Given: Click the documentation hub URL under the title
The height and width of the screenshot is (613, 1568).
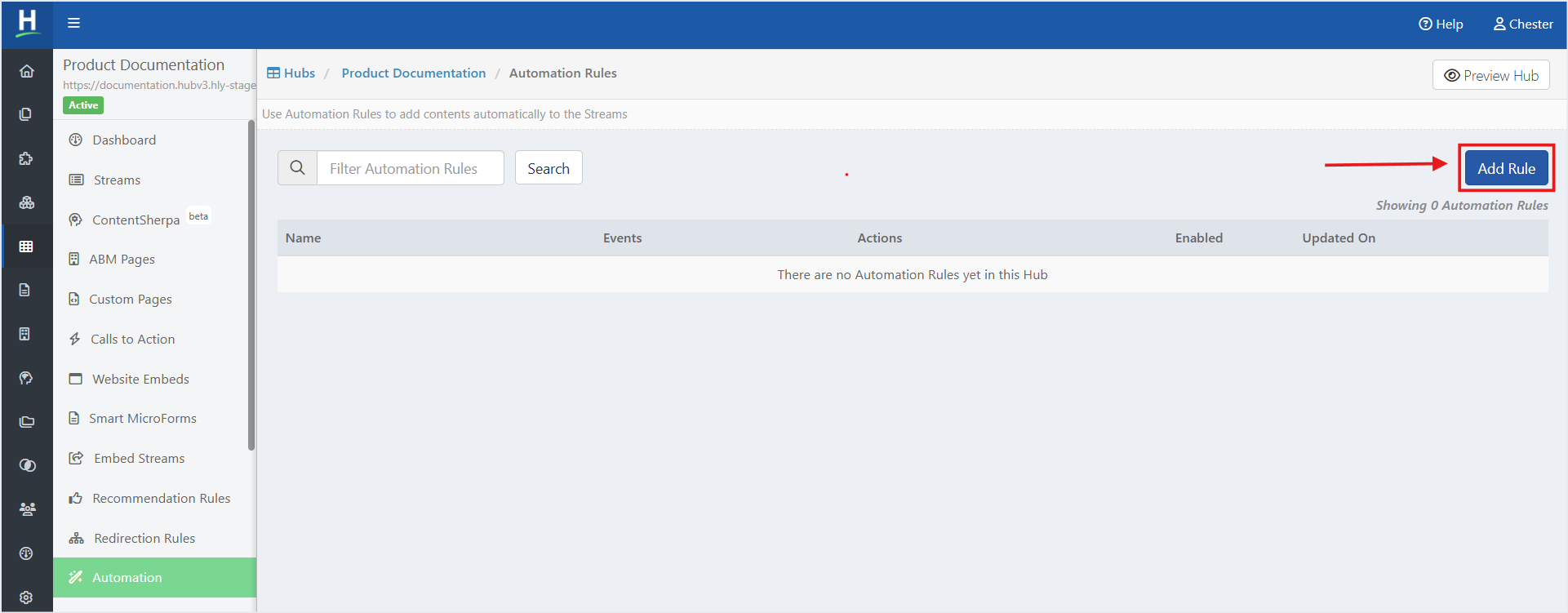Looking at the screenshot, I should [159, 86].
